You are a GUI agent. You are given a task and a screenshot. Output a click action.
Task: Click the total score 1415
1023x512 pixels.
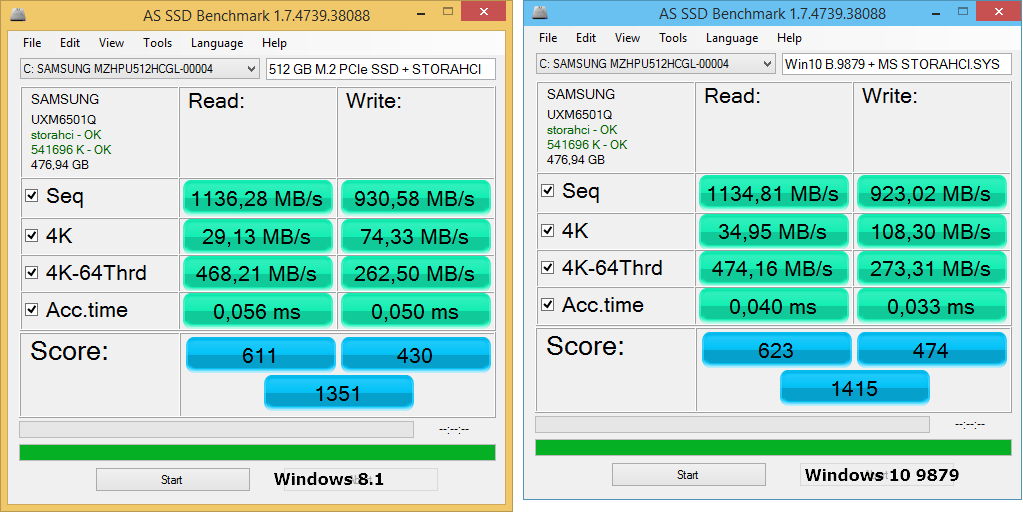coord(855,387)
